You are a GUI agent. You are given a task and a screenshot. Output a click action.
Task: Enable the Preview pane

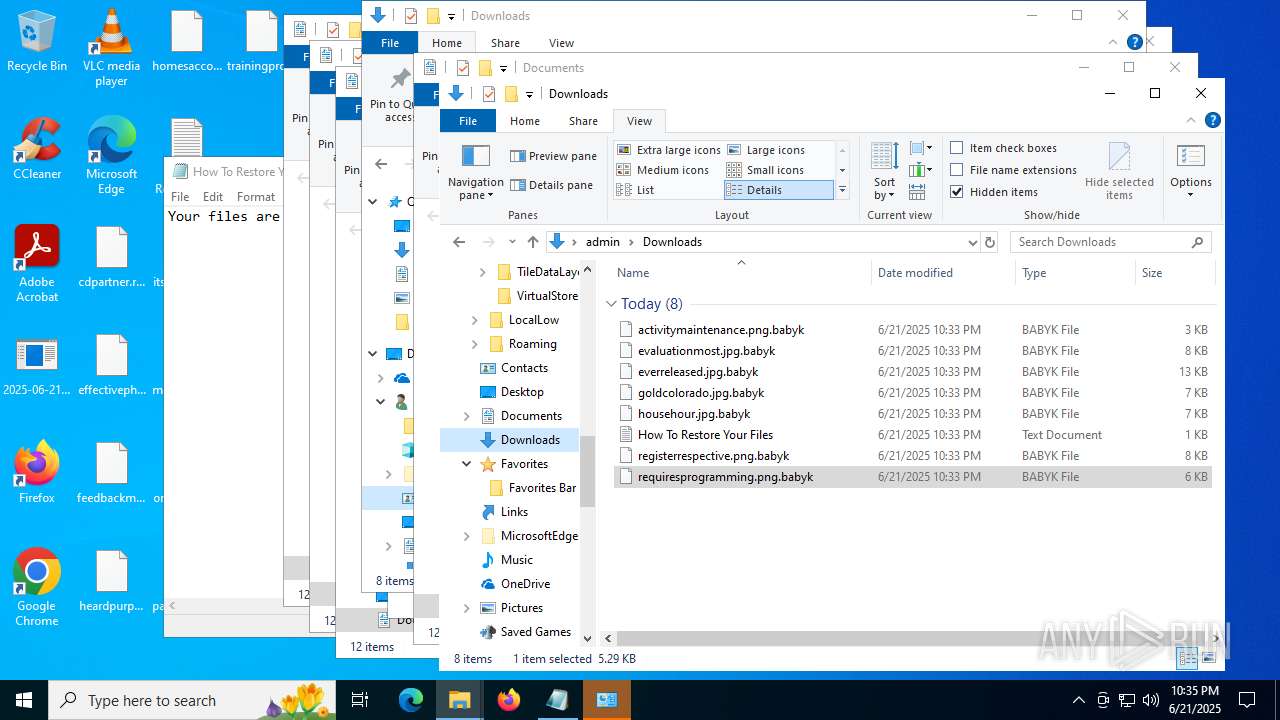[x=553, y=156]
